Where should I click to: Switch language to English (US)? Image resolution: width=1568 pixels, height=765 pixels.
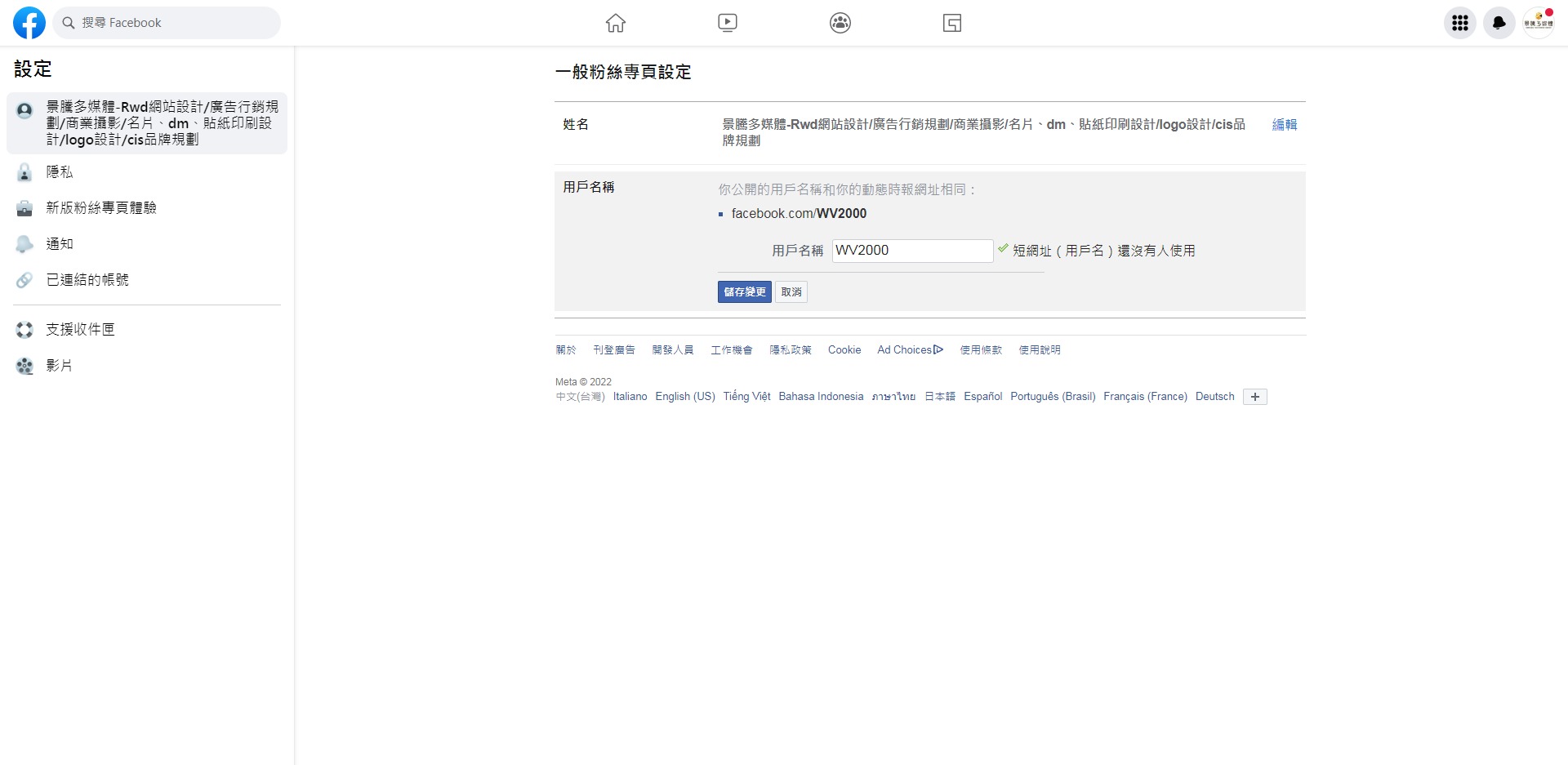coord(684,397)
